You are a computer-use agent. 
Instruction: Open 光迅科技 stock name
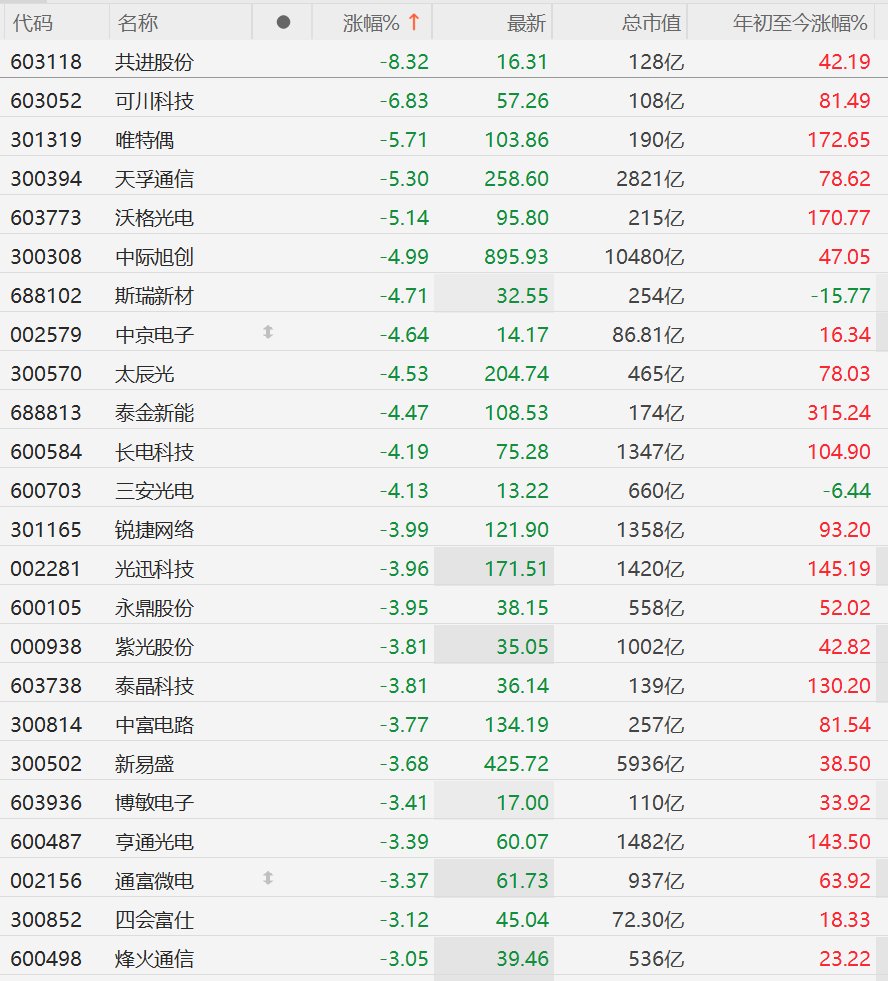click(x=155, y=569)
